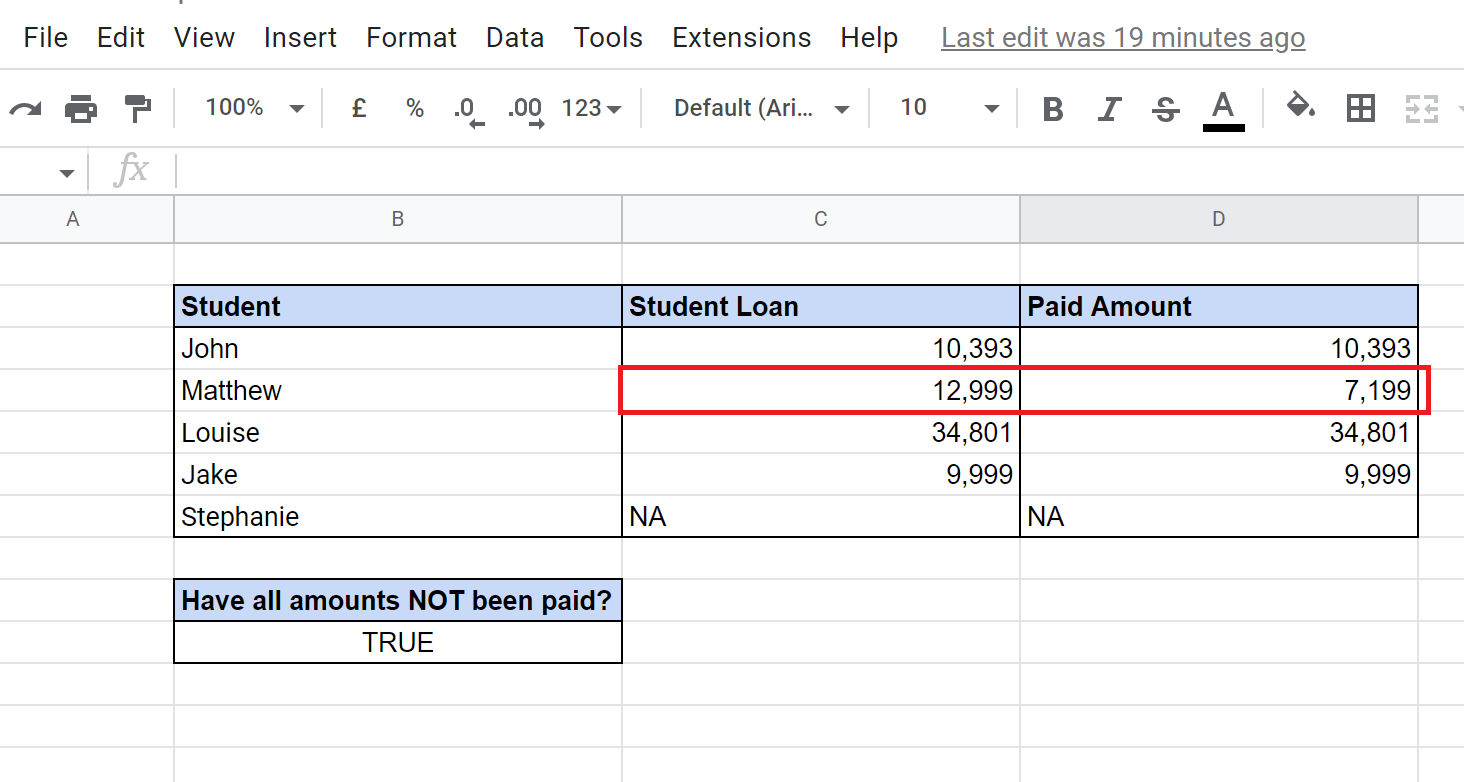The width and height of the screenshot is (1464, 782).
Task: Open the zoom level dropdown
Action: pos(253,108)
